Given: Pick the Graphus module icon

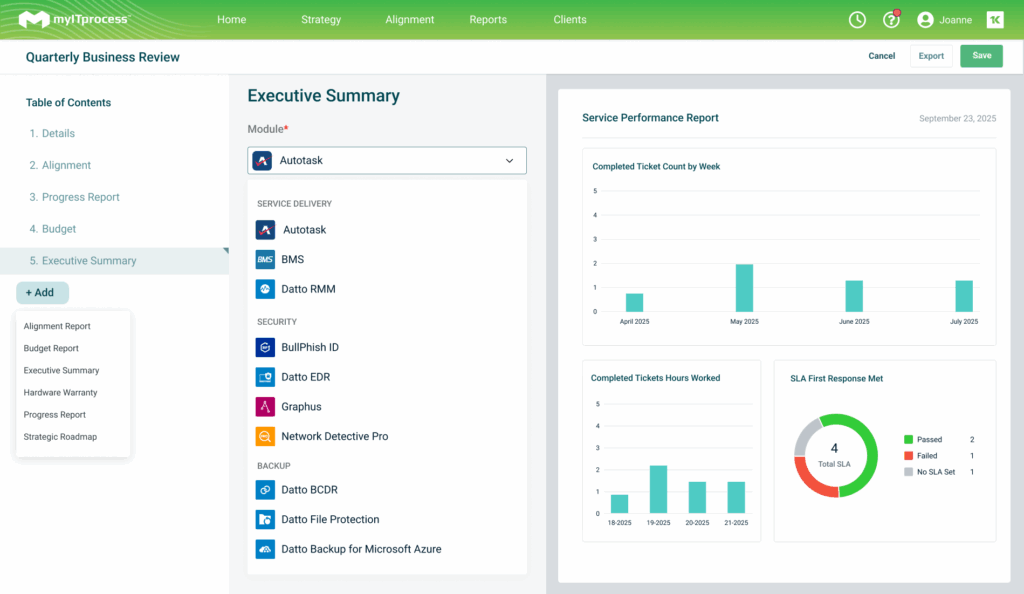Looking at the screenshot, I should tap(265, 407).
